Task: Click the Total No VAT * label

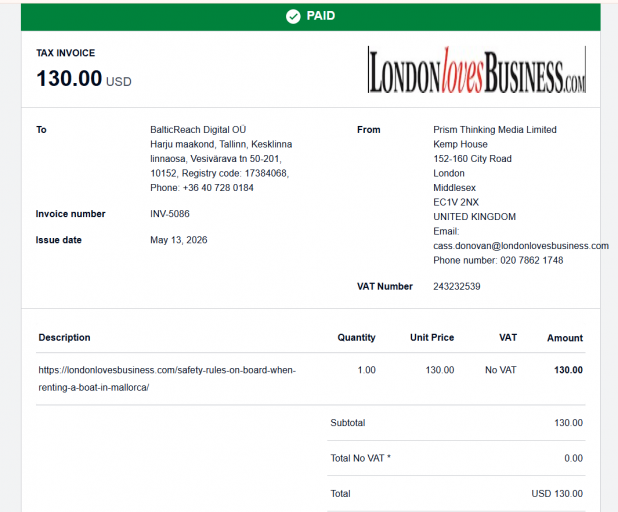Action: [360, 458]
